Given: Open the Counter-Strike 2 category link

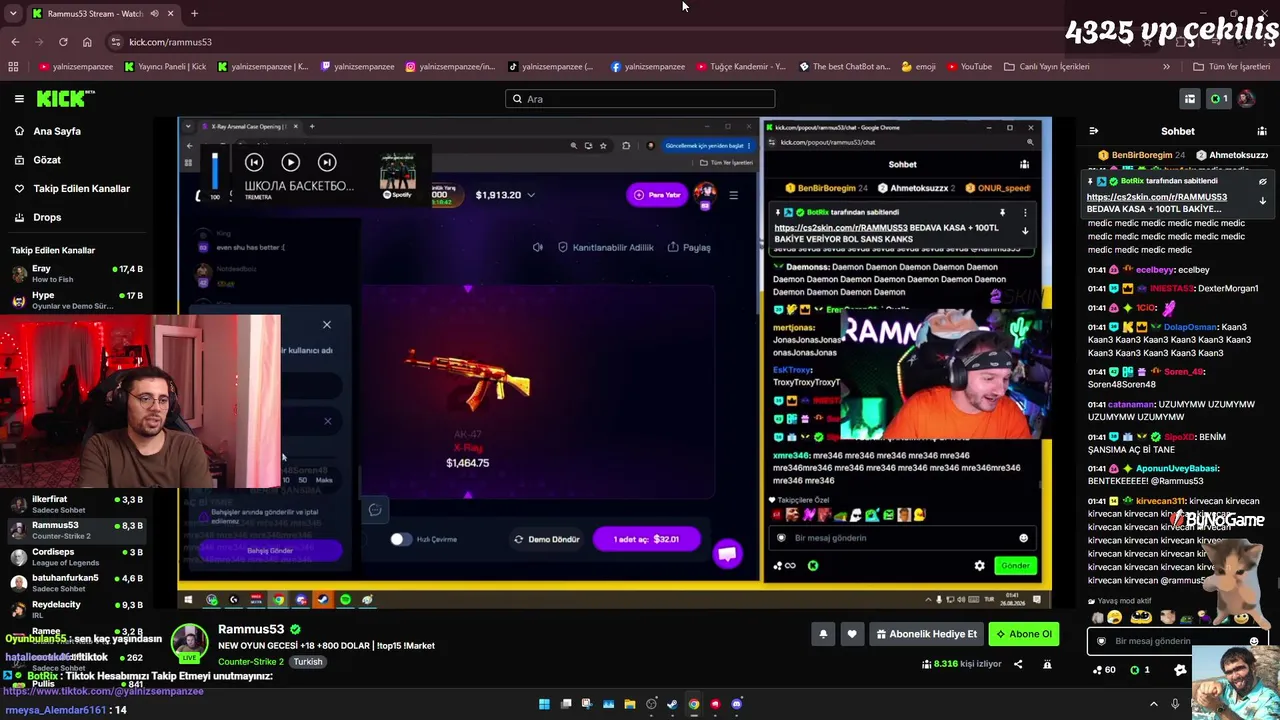Looking at the screenshot, I should point(251,662).
